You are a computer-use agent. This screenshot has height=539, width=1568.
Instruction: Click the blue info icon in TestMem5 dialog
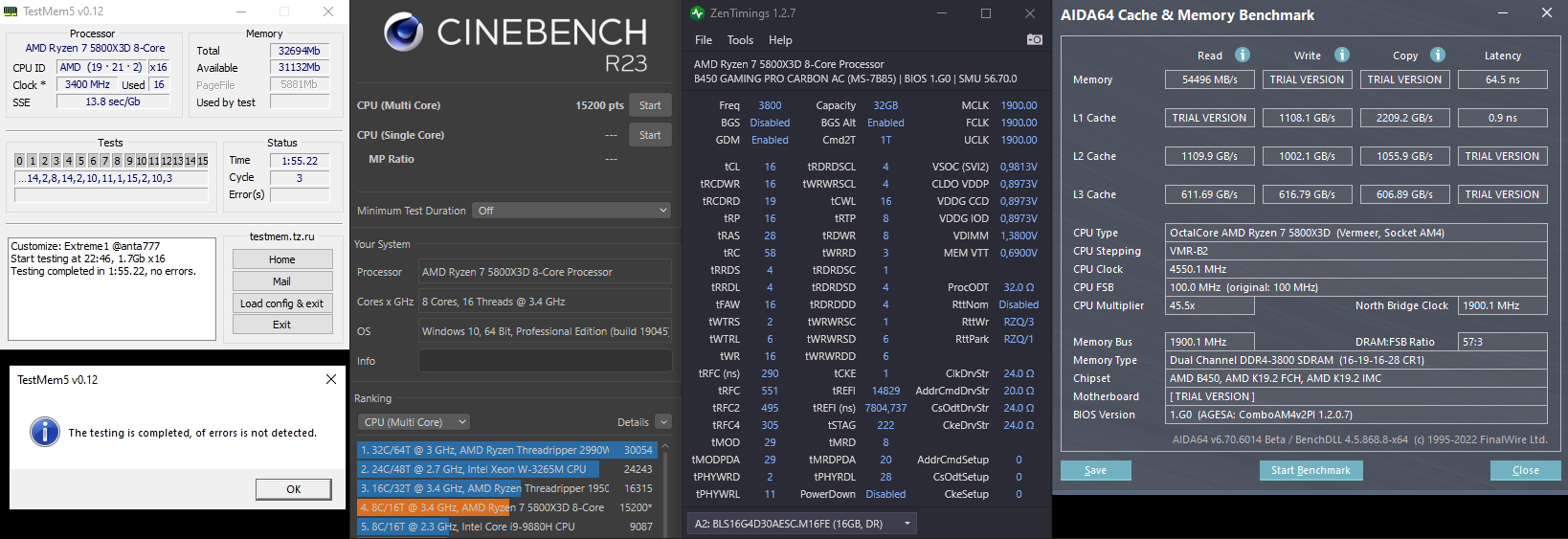coord(45,432)
